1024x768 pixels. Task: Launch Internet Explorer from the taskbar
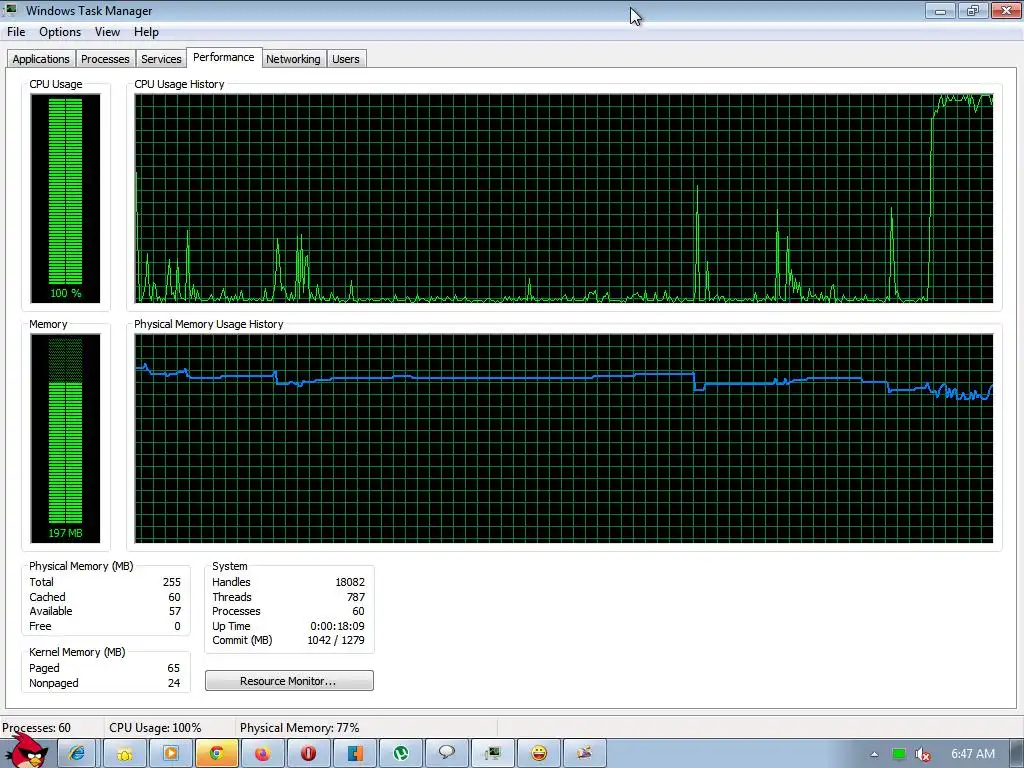click(77, 754)
